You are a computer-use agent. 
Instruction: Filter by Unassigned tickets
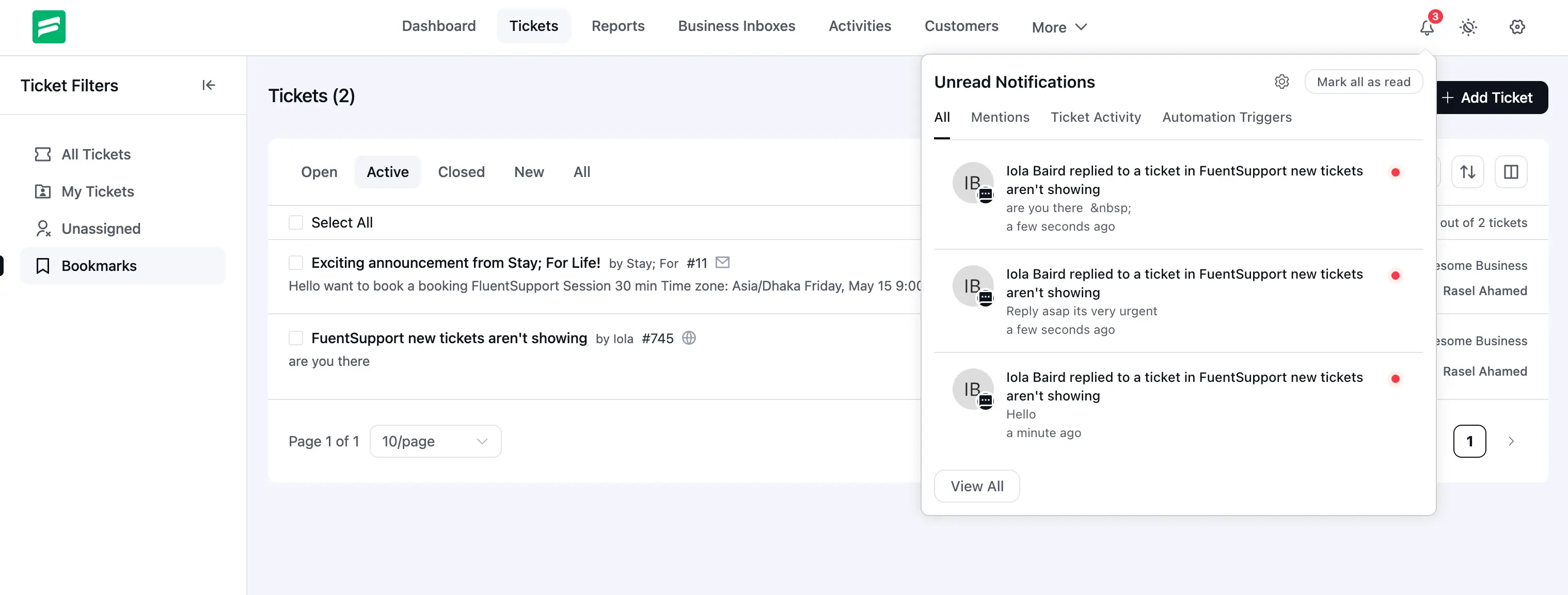(123, 229)
